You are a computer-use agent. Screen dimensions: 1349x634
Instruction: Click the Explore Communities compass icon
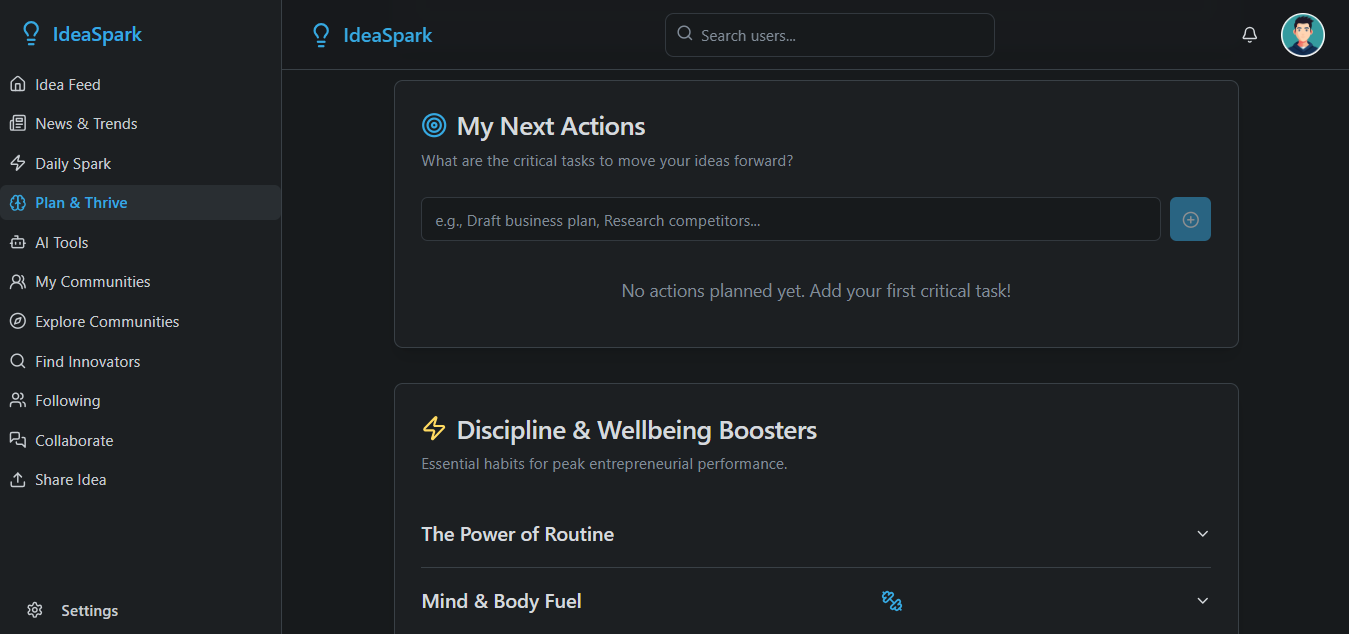click(x=17, y=321)
